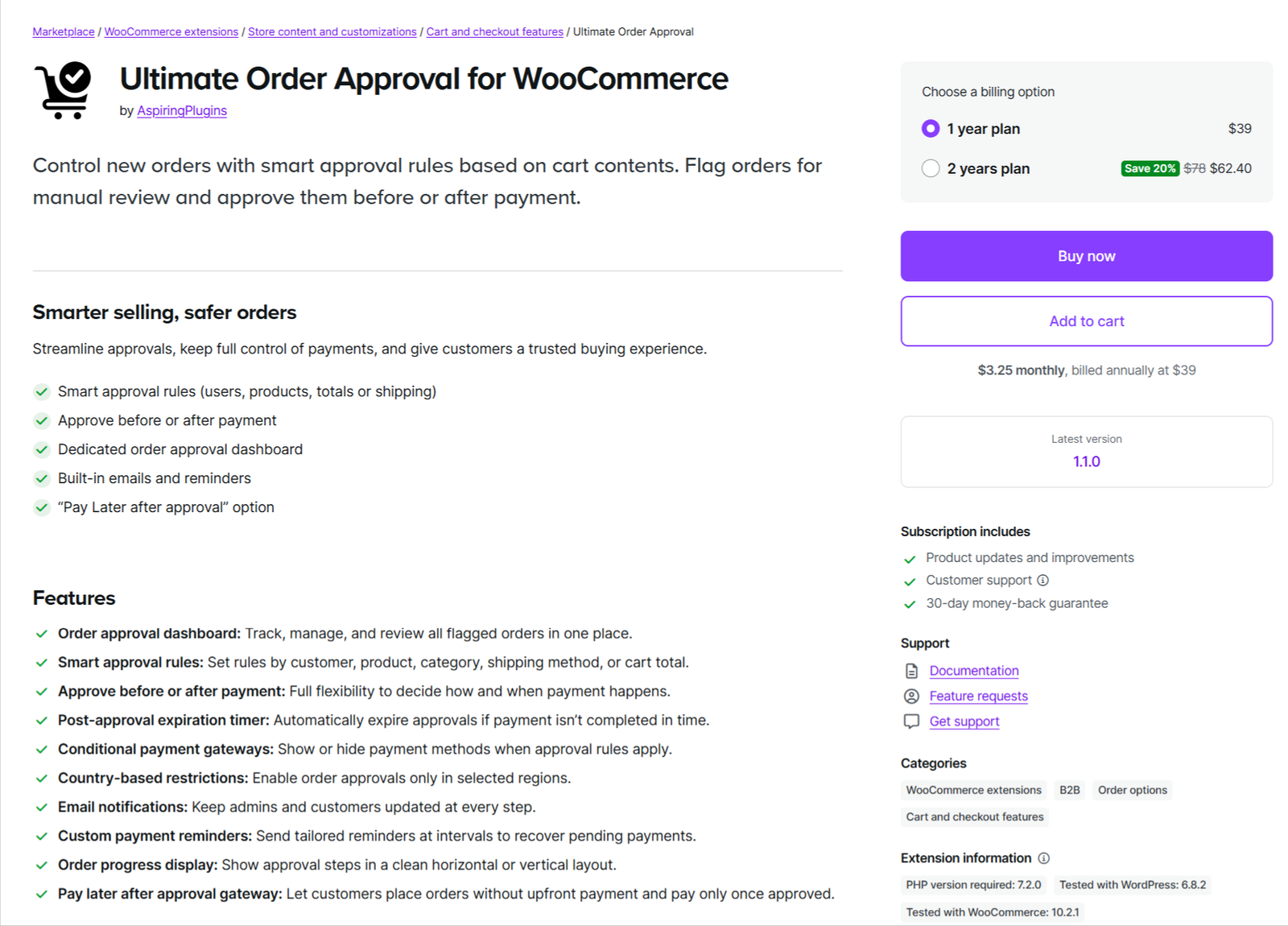Screen dimensions: 1288x926
Task: Go to WooCommerce extensions breadcrumb
Action: (x=171, y=32)
